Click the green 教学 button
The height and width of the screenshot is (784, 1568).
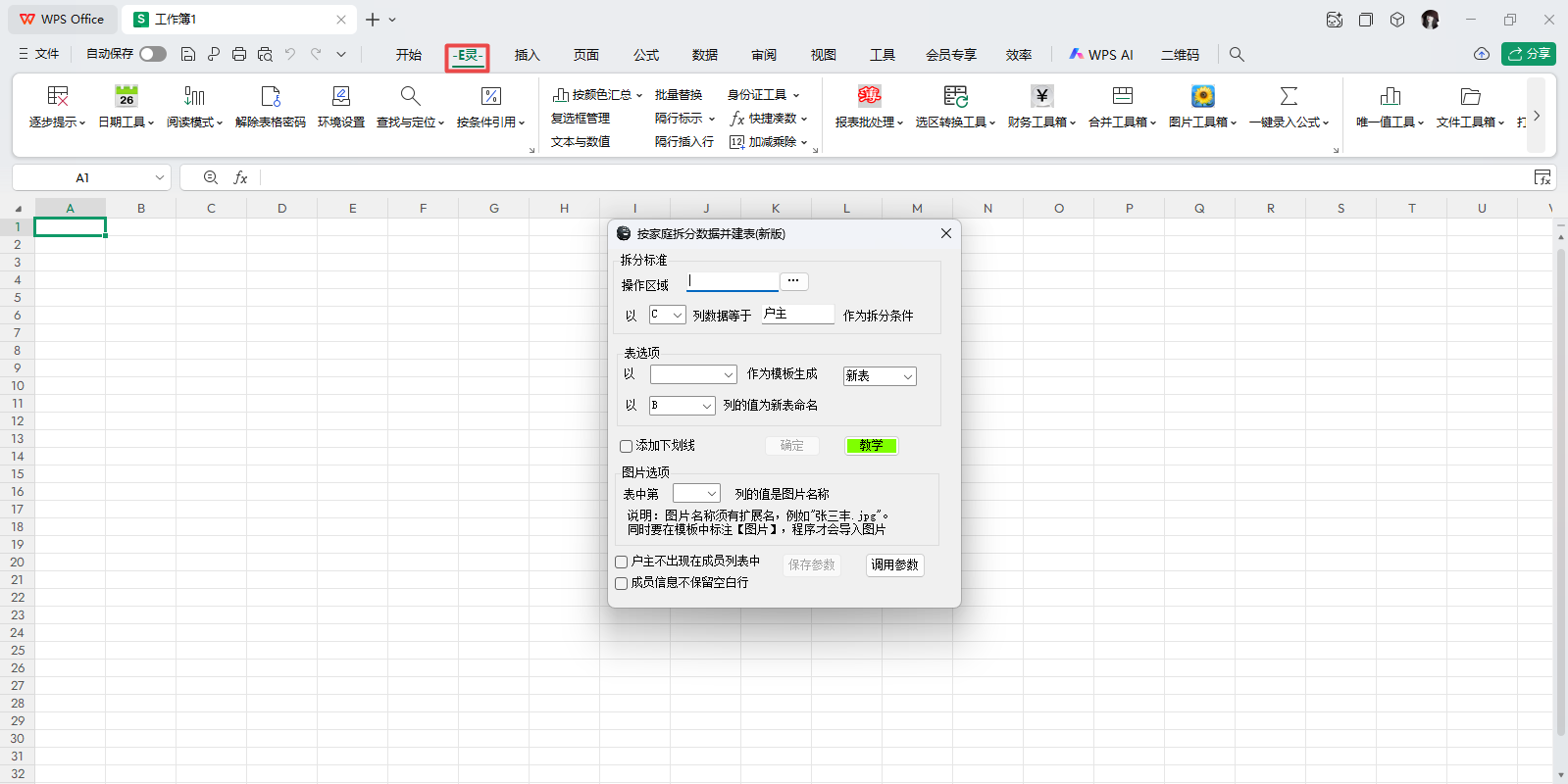[x=871, y=446]
